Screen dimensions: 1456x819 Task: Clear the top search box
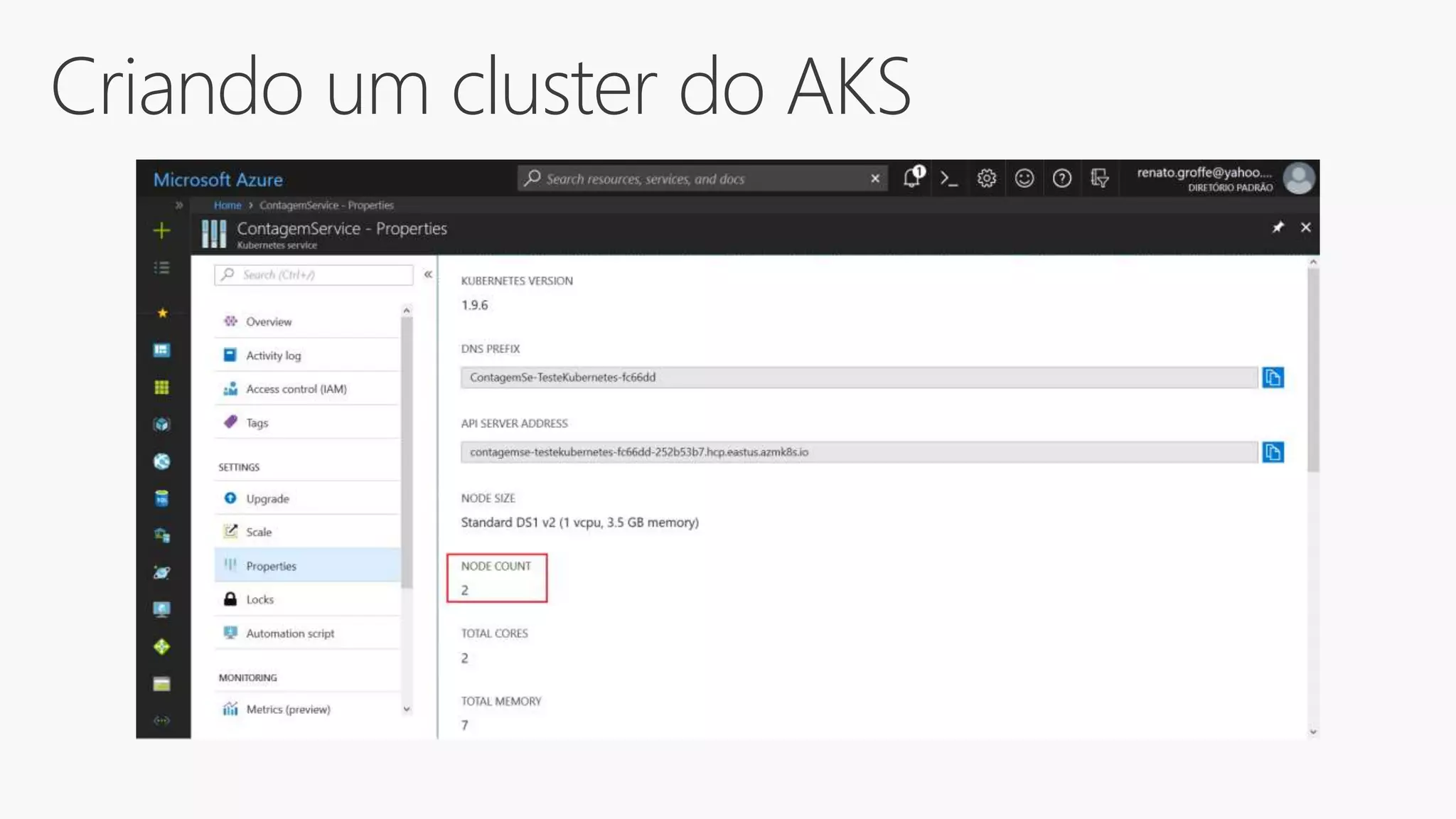(x=875, y=178)
